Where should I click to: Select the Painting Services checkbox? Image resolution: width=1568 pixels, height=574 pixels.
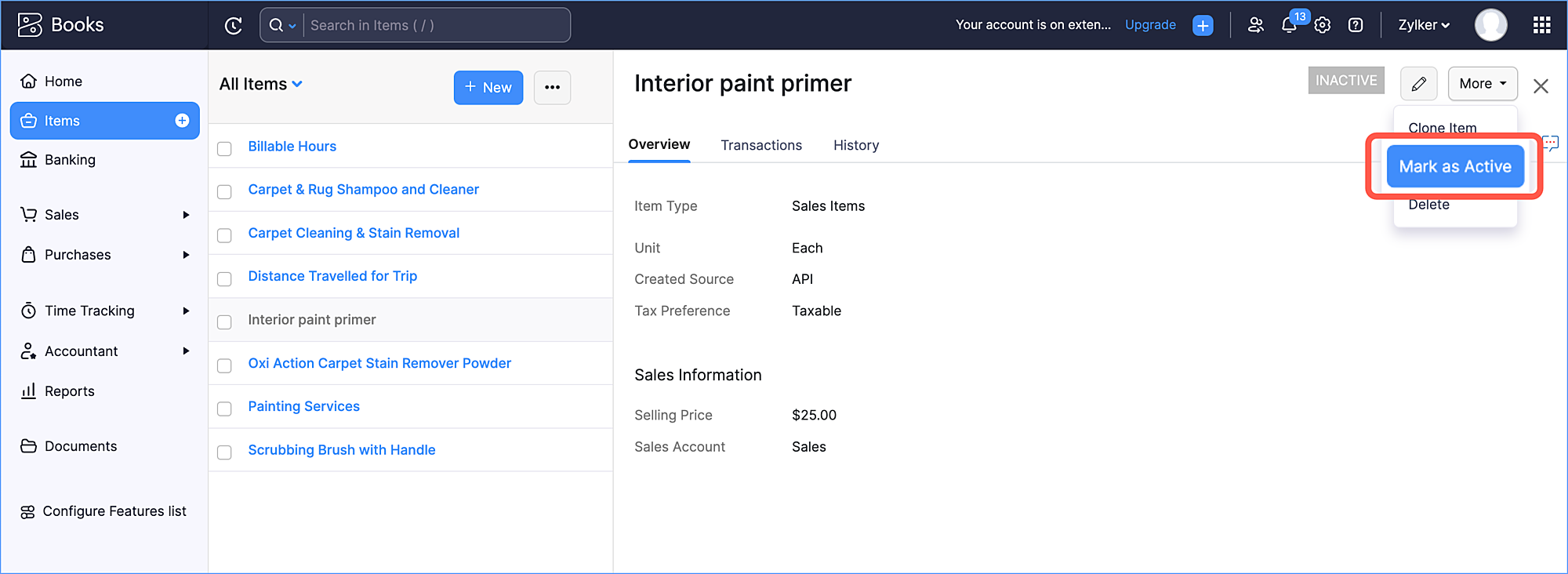[x=224, y=409]
